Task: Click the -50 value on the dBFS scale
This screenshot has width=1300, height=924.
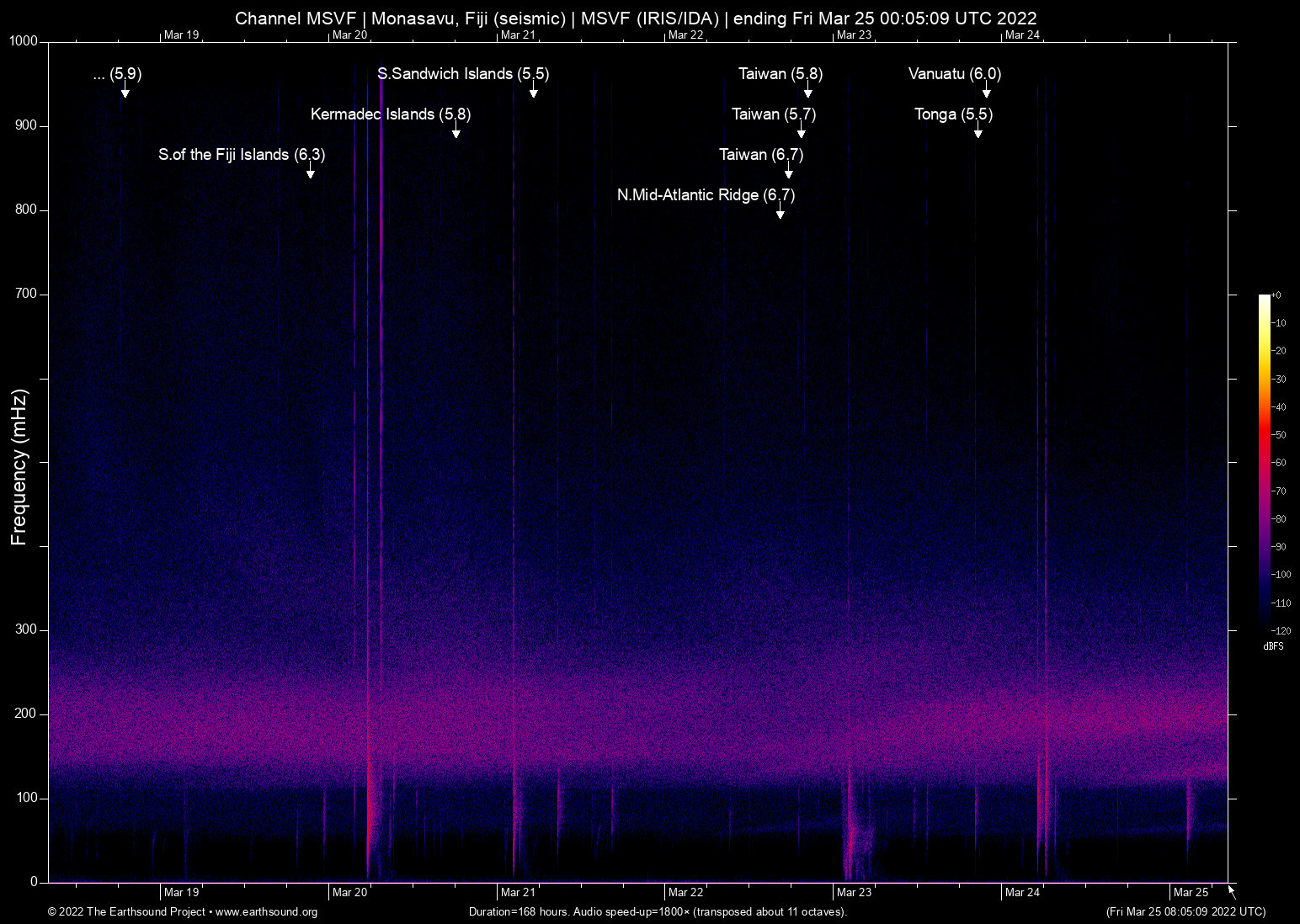Action: click(1280, 435)
